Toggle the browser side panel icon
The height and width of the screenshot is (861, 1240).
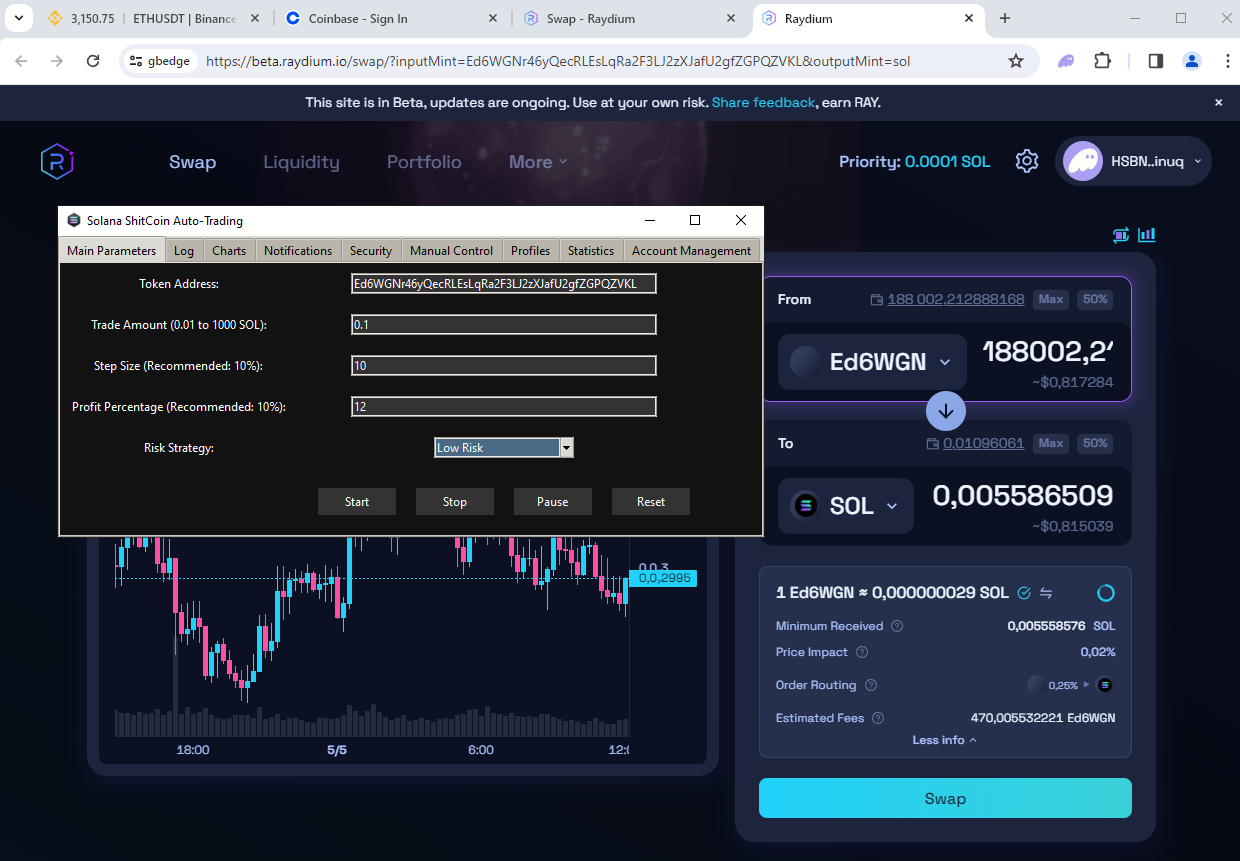pos(1156,61)
